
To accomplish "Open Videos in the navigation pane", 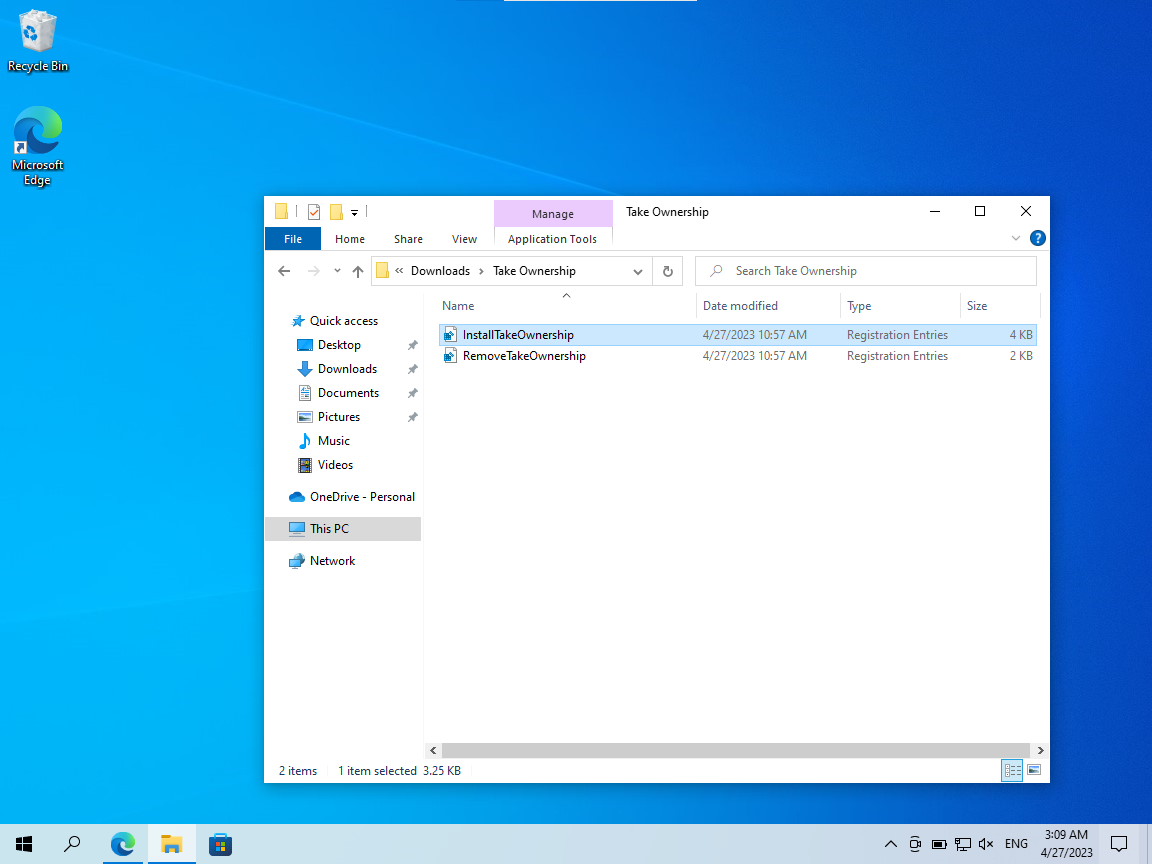I will tap(335, 465).
